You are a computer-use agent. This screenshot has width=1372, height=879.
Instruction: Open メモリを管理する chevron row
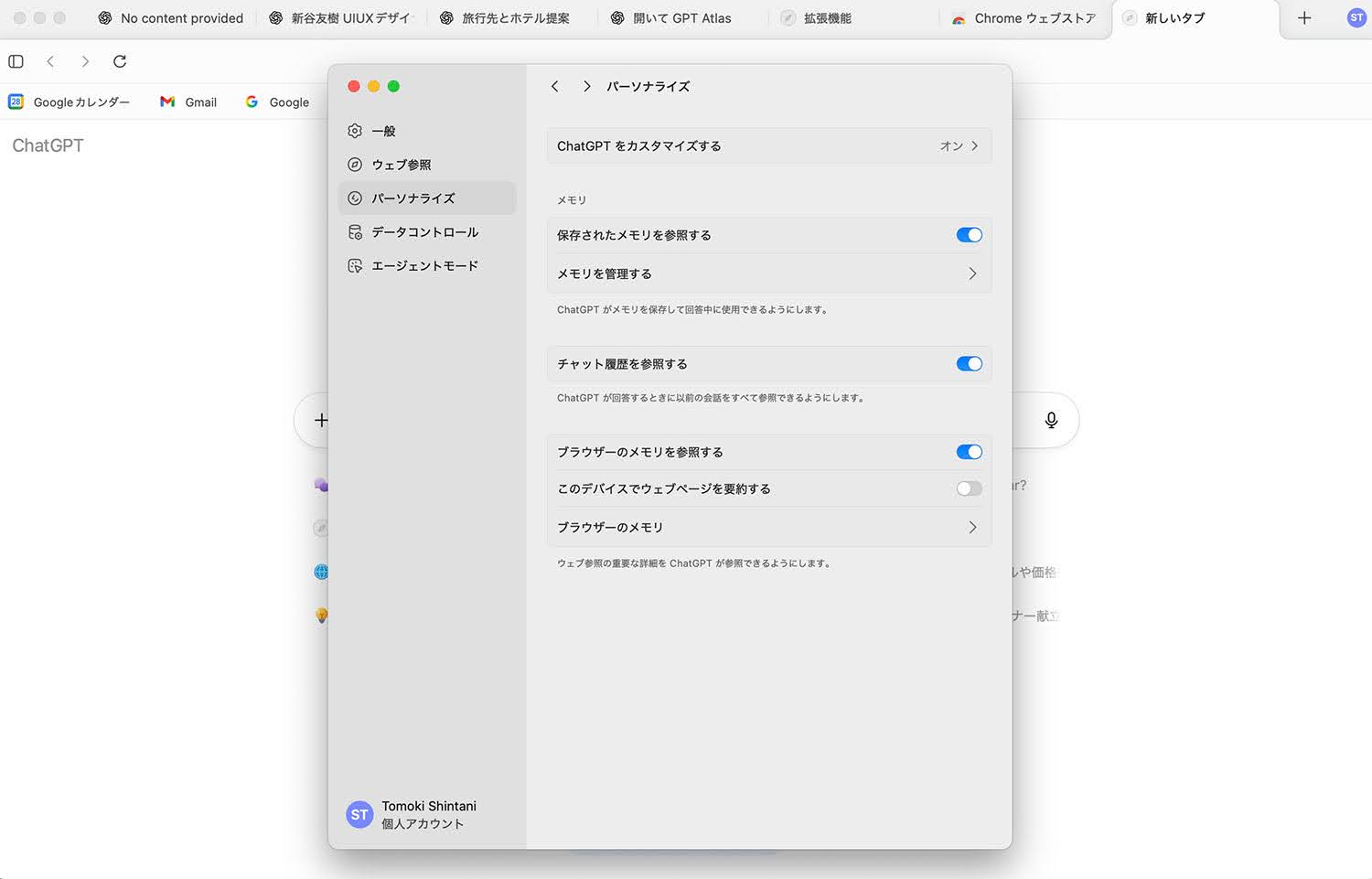pos(768,273)
